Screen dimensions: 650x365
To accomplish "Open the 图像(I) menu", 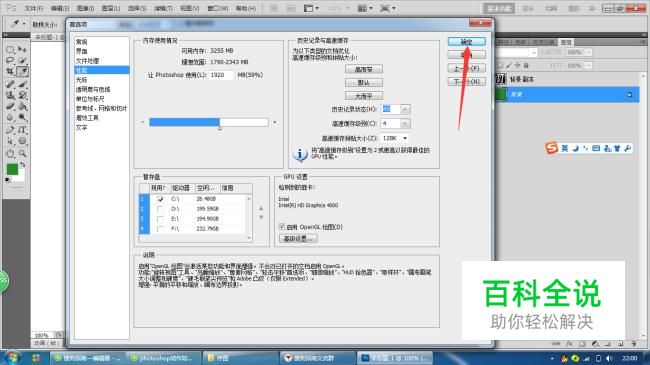I will (85, 8).
